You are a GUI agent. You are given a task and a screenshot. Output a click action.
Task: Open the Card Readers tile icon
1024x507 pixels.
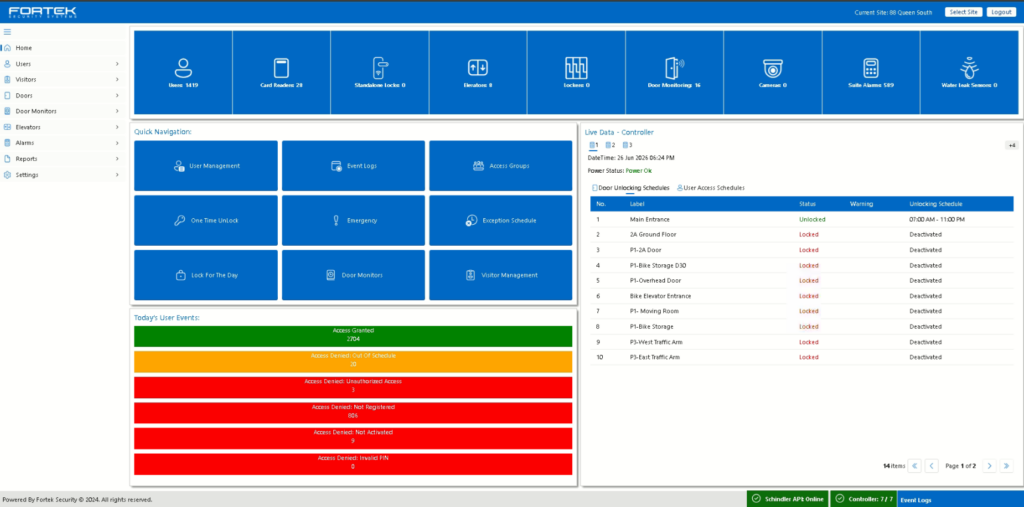[281, 68]
